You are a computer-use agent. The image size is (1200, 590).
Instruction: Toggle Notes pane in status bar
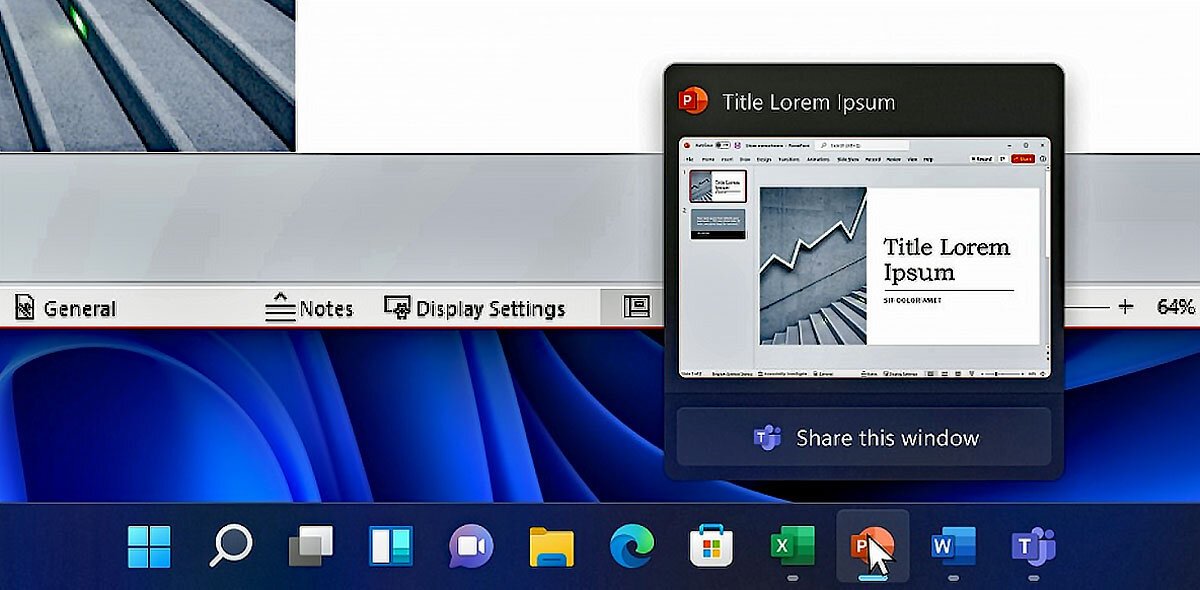(309, 308)
